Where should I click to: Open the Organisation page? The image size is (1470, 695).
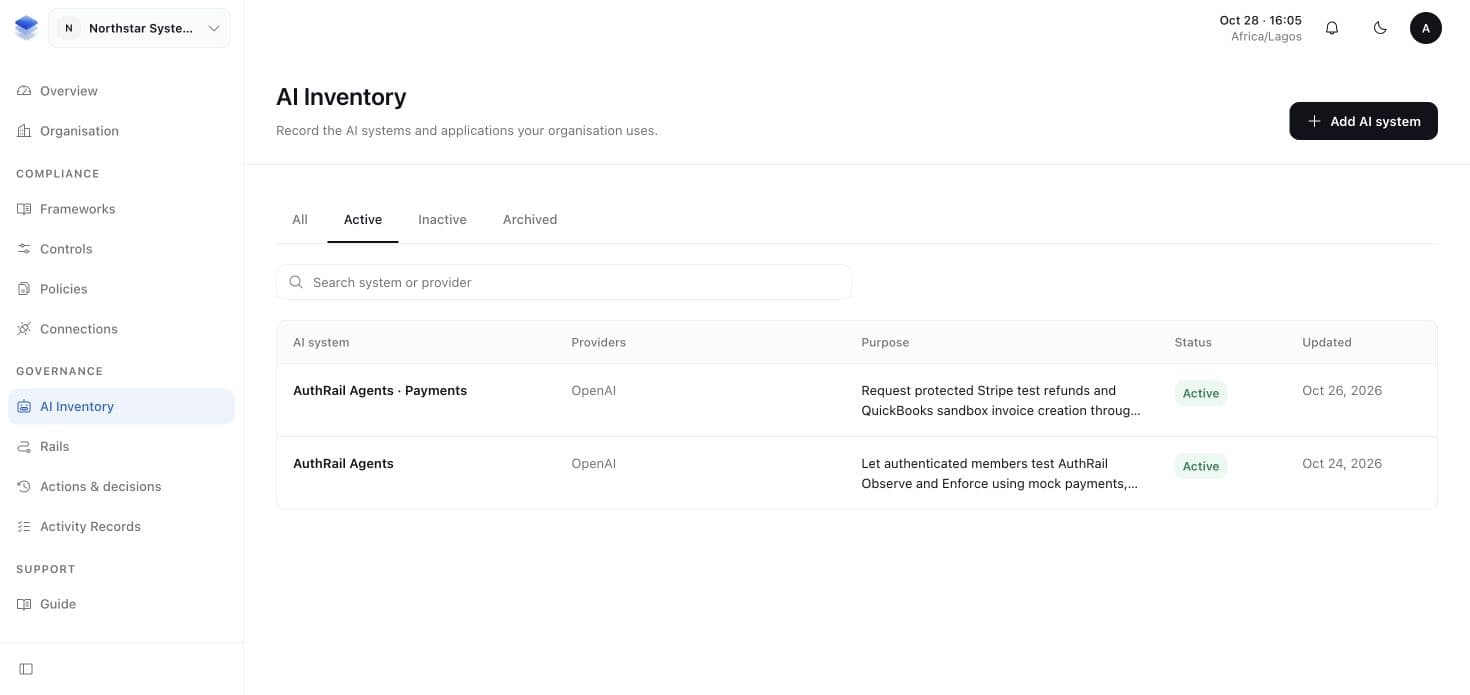point(121,131)
